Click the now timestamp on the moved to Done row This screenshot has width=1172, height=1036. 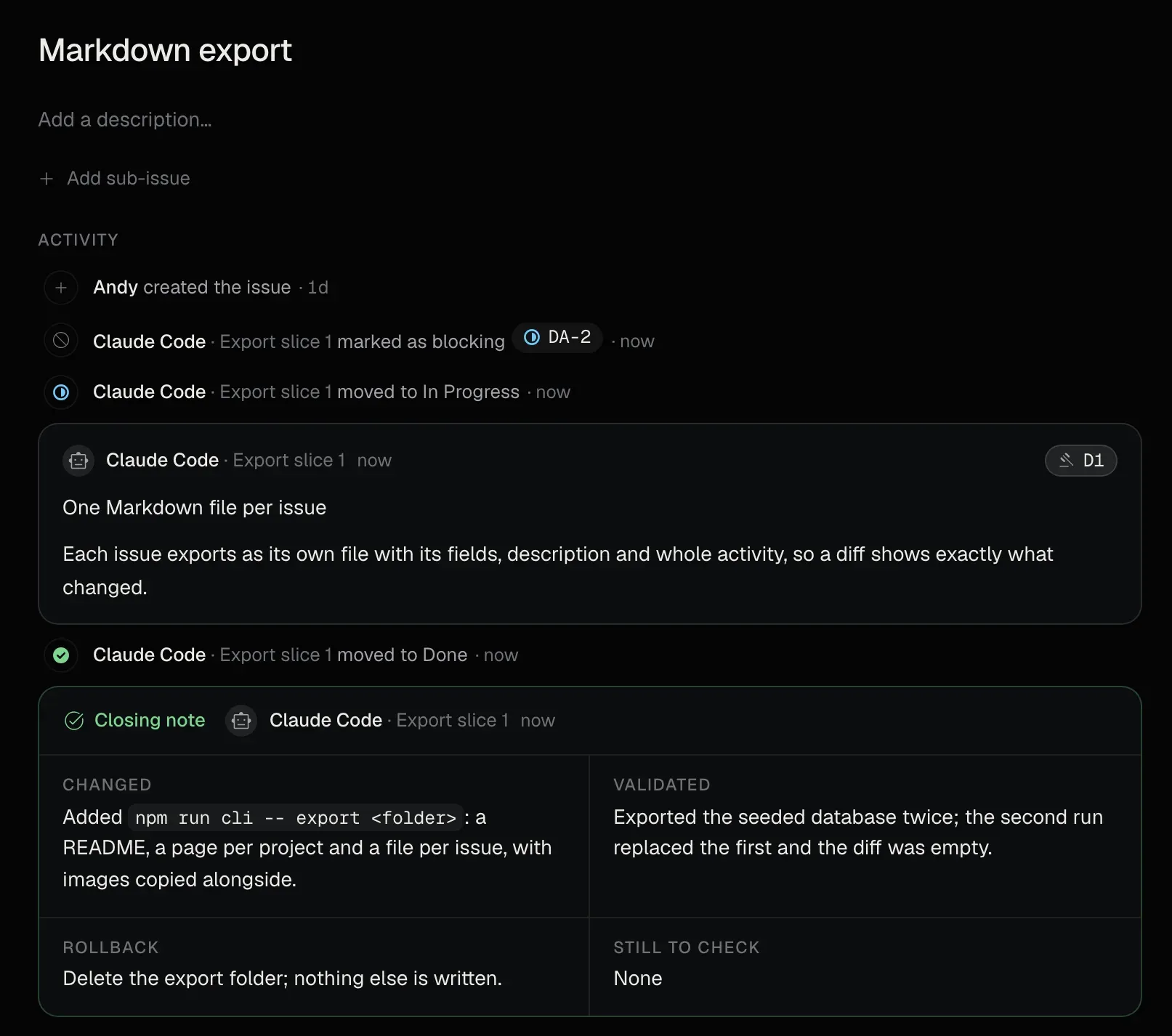tap(501, 655)
